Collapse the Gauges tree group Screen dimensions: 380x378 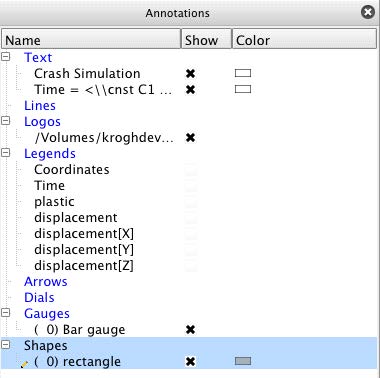(6, 312)
